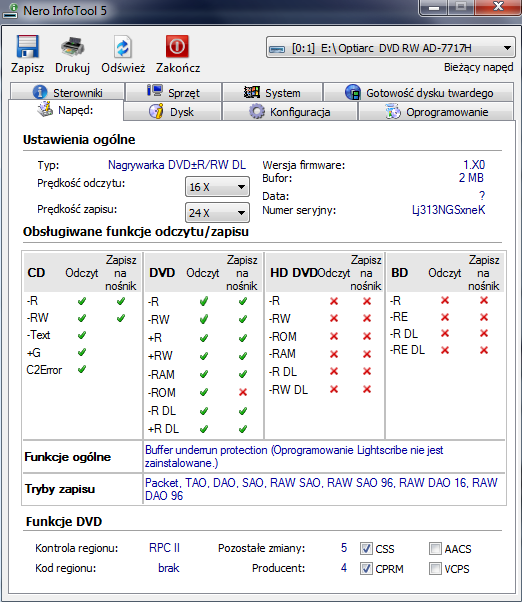Click the Zapisz floppy disk icon
The image size is (522, 602).
coord(27,46)
